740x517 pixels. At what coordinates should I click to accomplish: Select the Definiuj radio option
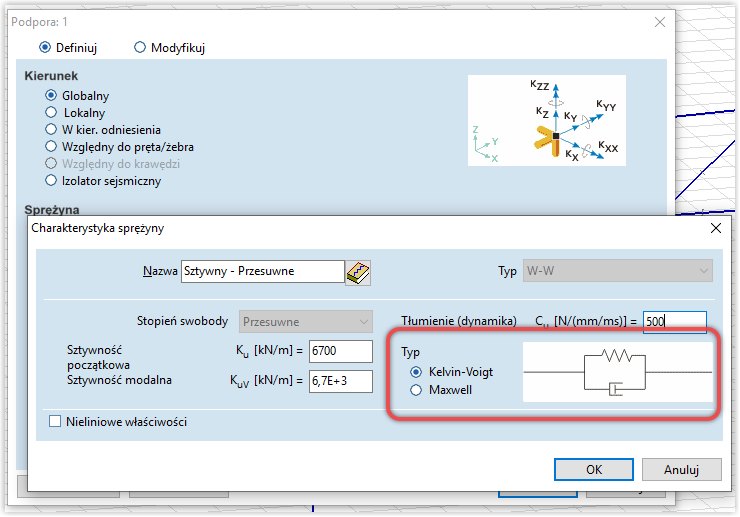44,47
